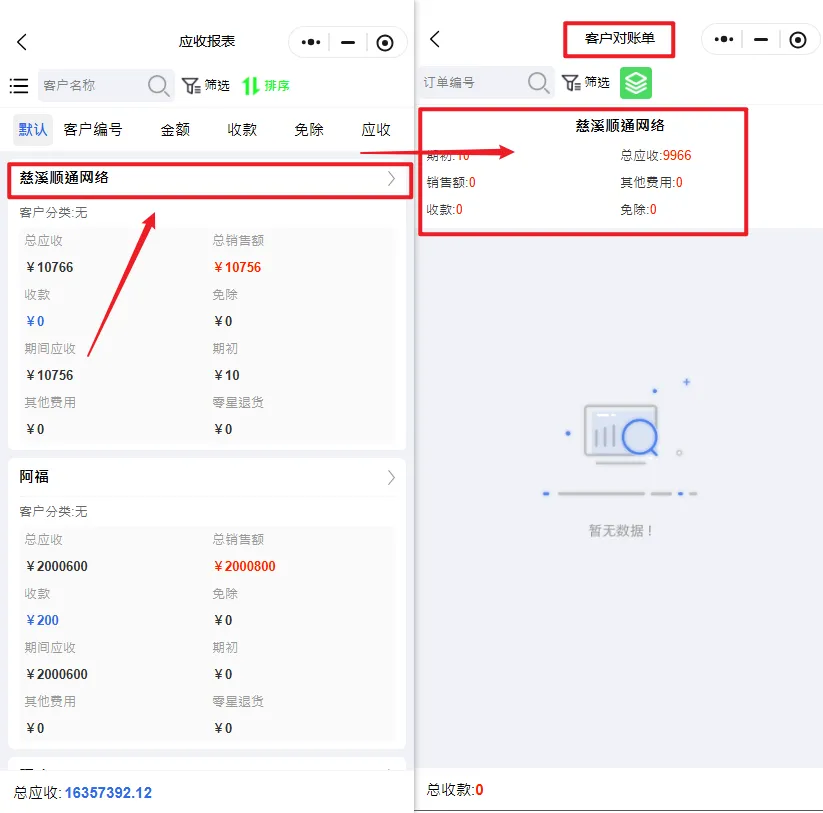Expand the 阿福 customer chevron
823x813 pixels.
pos(391,478)
